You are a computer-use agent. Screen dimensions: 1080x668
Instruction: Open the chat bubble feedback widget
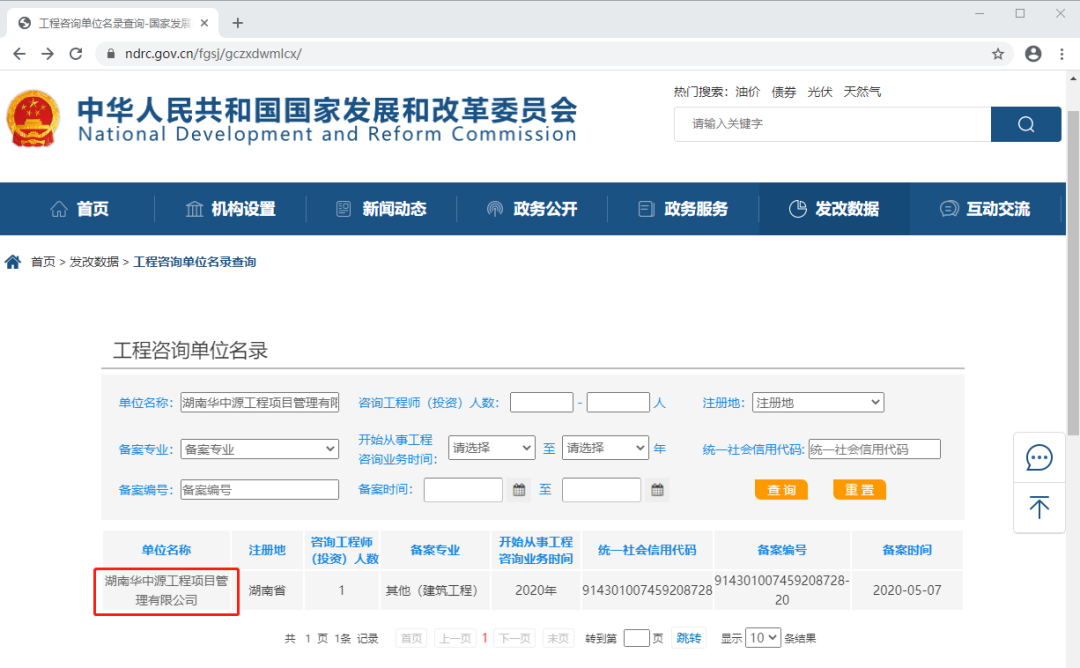1039,458
